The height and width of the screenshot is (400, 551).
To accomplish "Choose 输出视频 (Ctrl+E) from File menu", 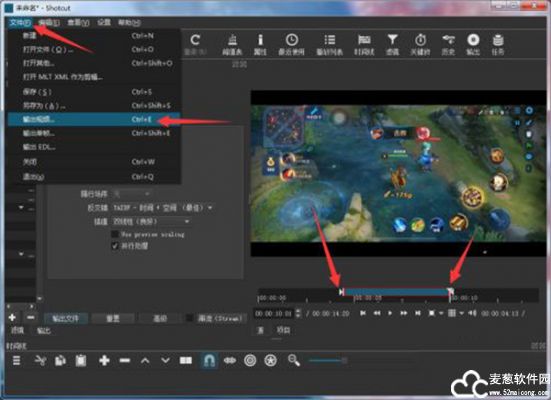I will point(94,120).
